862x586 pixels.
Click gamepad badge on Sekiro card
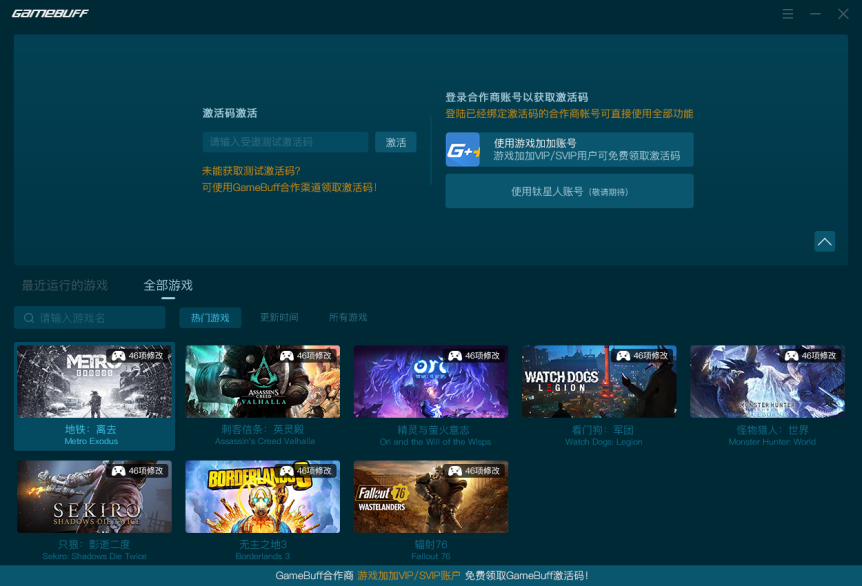tap(138, 471)
